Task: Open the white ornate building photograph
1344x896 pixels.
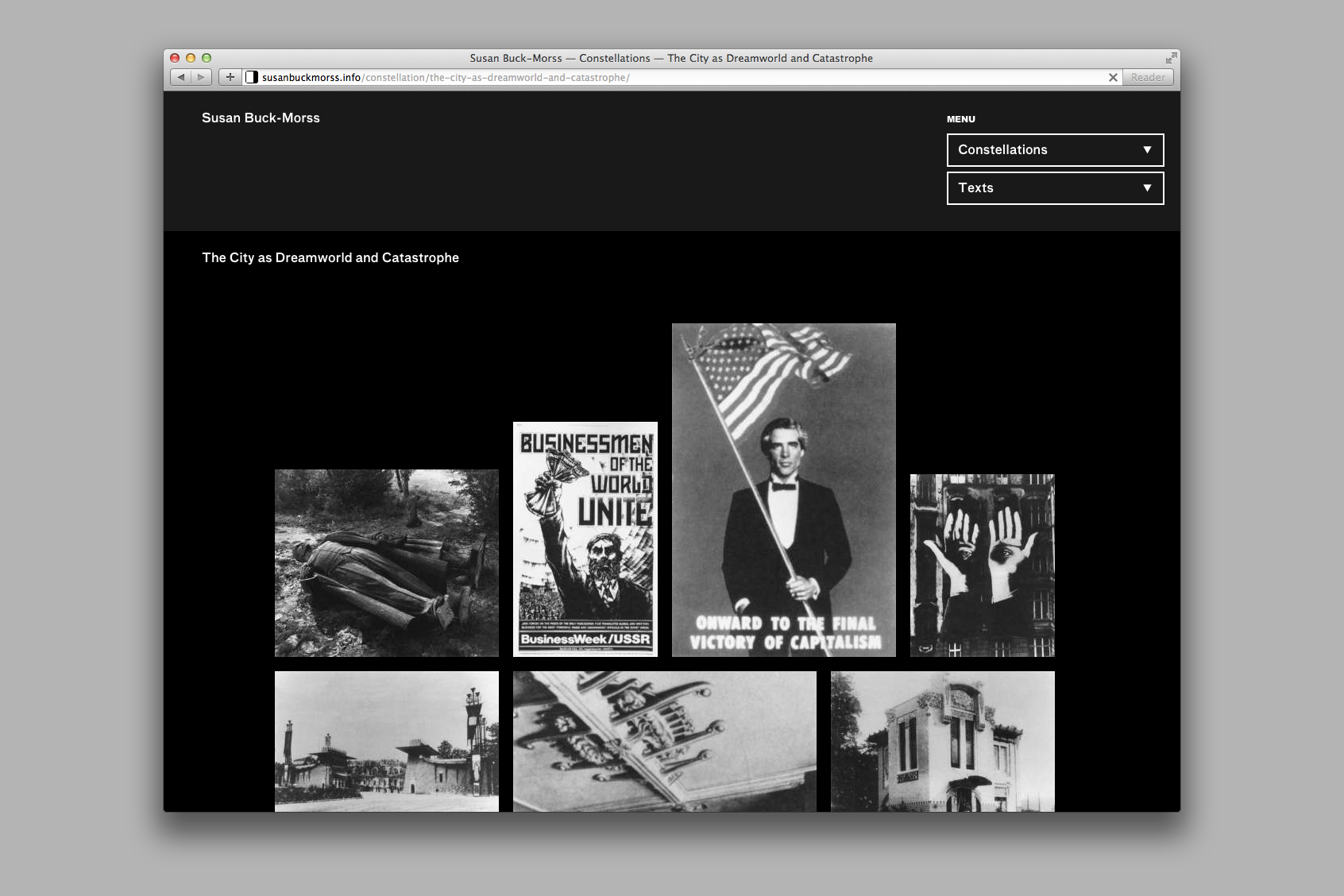Action: click(943, 741)
